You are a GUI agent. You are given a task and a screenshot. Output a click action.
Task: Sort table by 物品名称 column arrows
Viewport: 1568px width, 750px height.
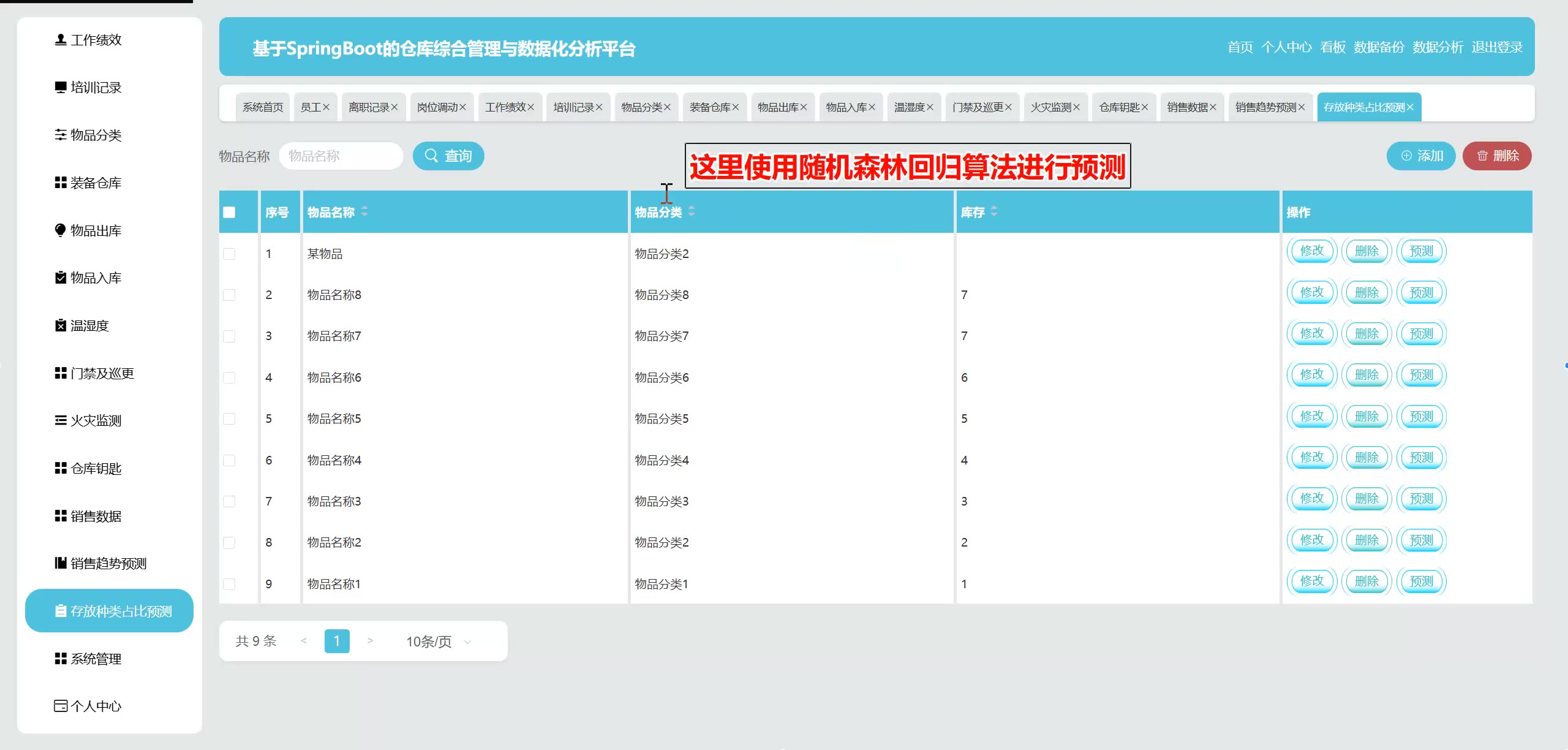(364, 211)
